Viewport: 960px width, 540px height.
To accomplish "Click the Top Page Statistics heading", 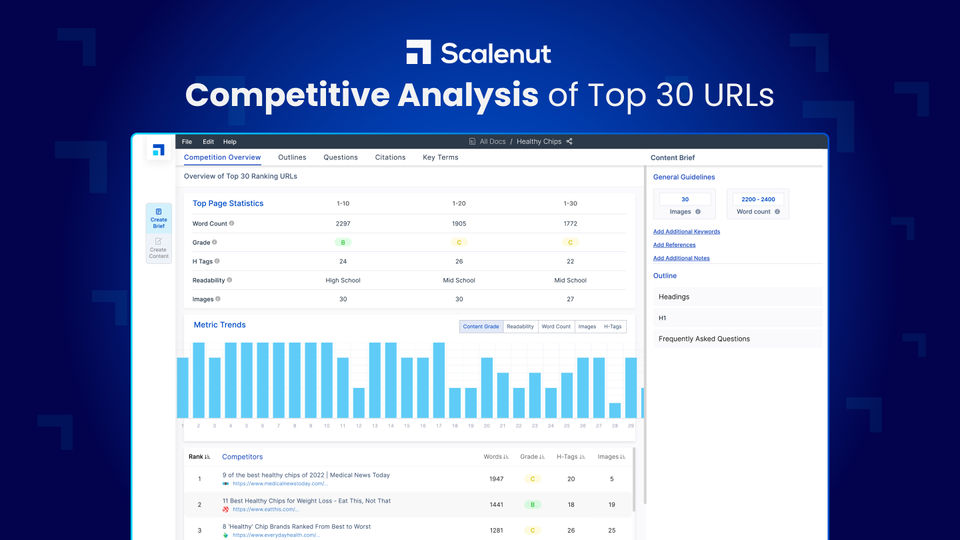I will (228, 203).
